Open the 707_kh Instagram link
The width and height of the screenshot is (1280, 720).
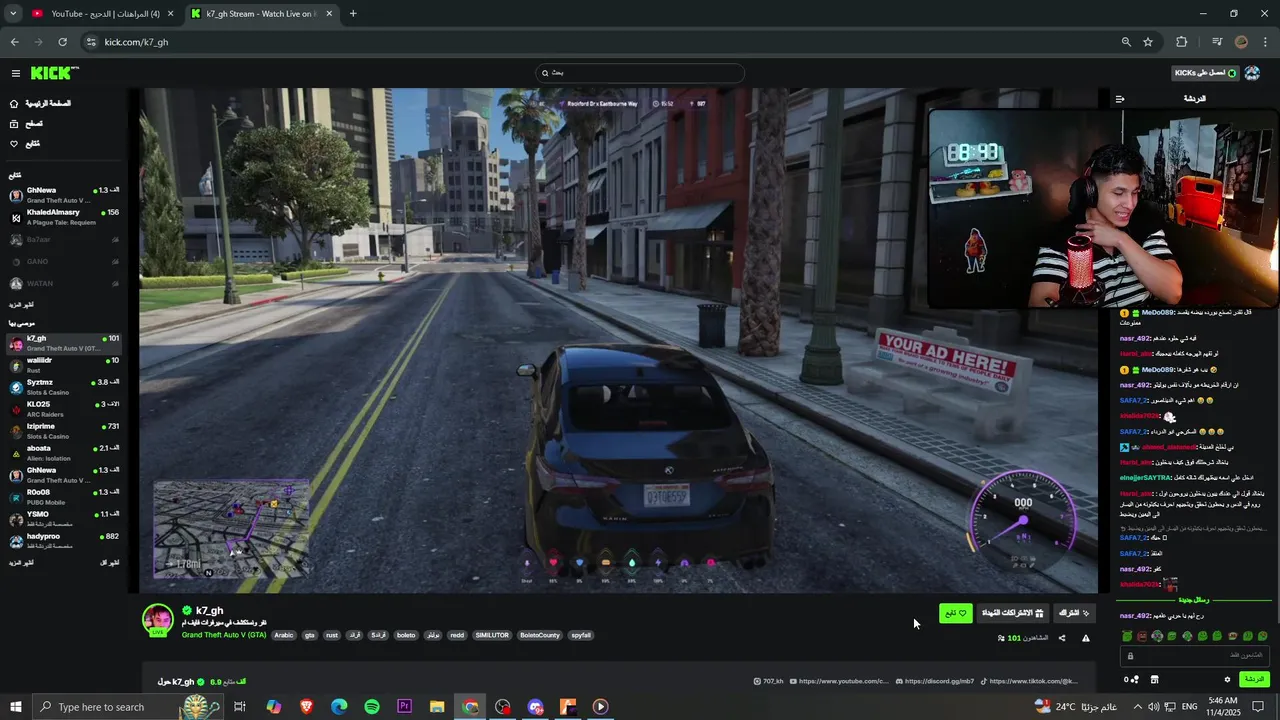click(768, 681)
